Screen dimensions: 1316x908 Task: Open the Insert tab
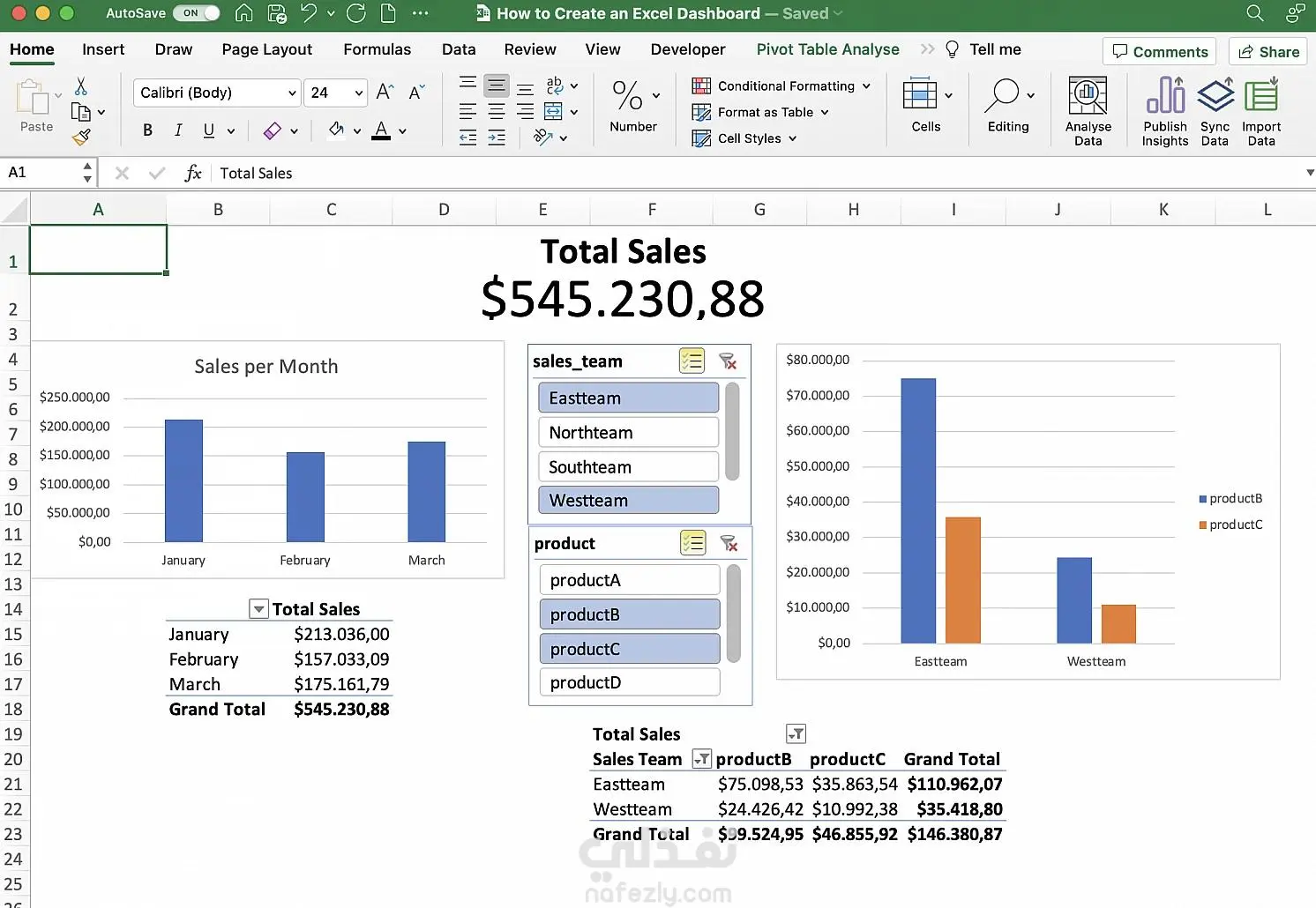click(103, 49)
